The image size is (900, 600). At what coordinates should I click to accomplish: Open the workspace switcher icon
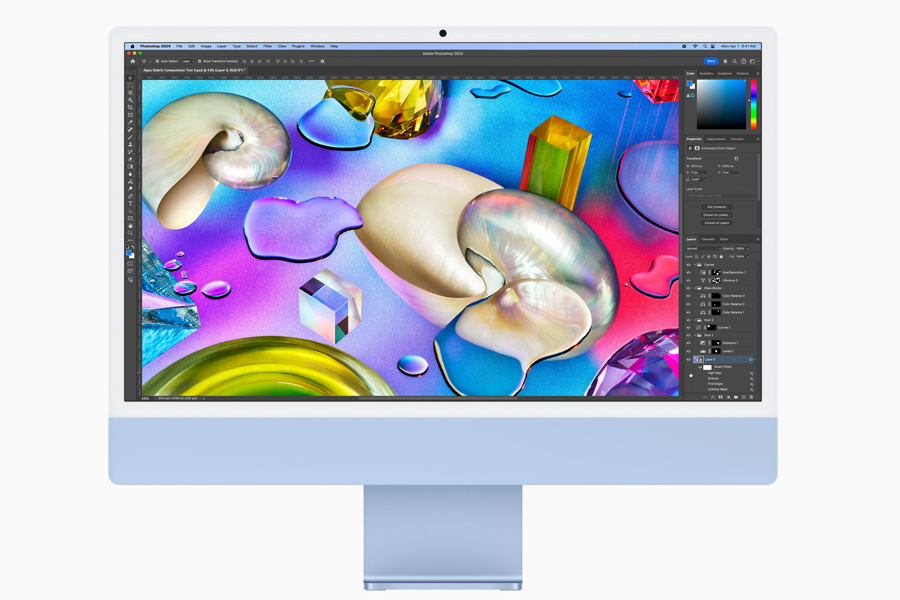point(752,61)
